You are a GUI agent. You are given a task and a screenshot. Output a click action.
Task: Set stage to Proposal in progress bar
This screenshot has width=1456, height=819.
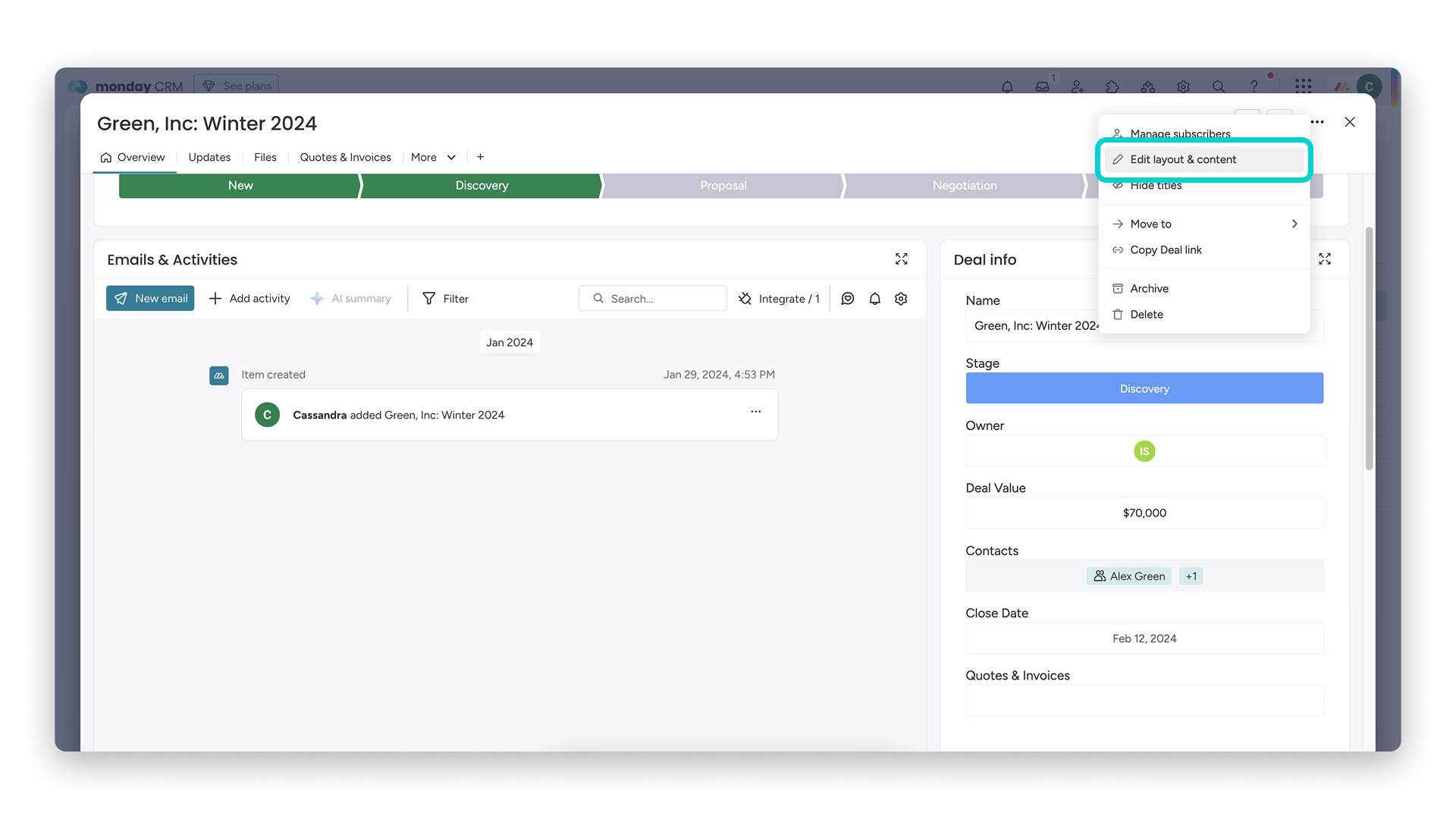coord(723,186)
